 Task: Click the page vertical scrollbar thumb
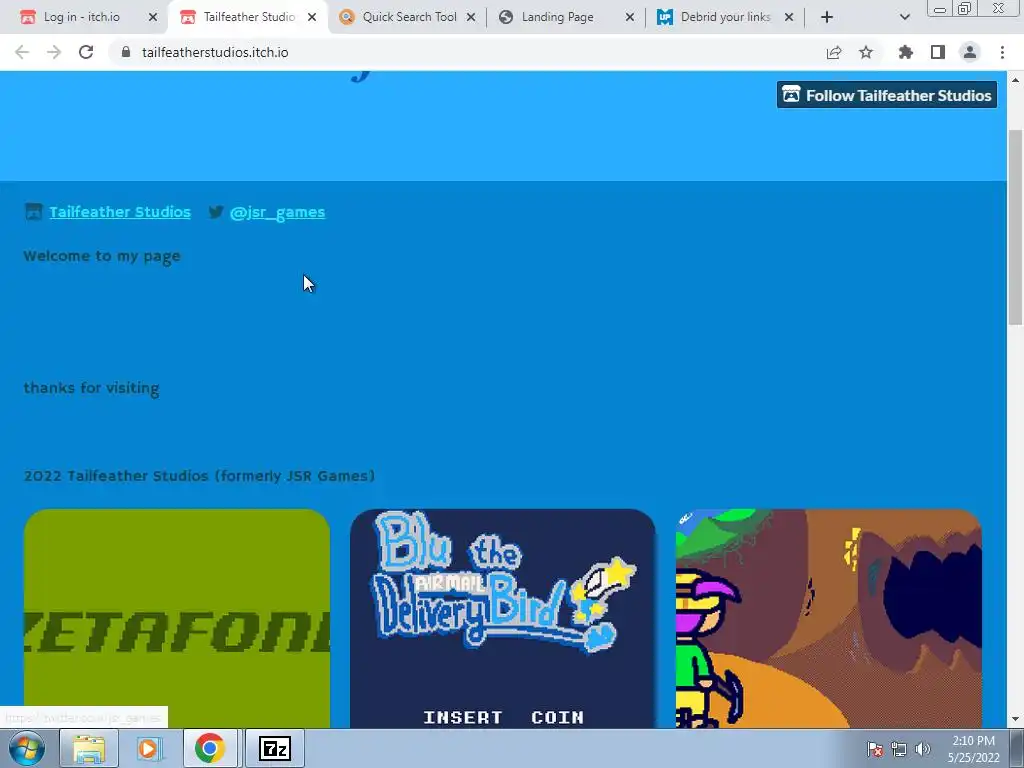pos(1015,227)
